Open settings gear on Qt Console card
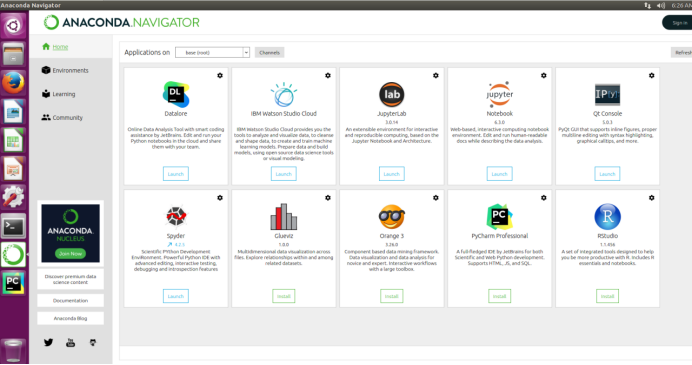Viewport: 692px width, 365px height. (x=651, y=75)
